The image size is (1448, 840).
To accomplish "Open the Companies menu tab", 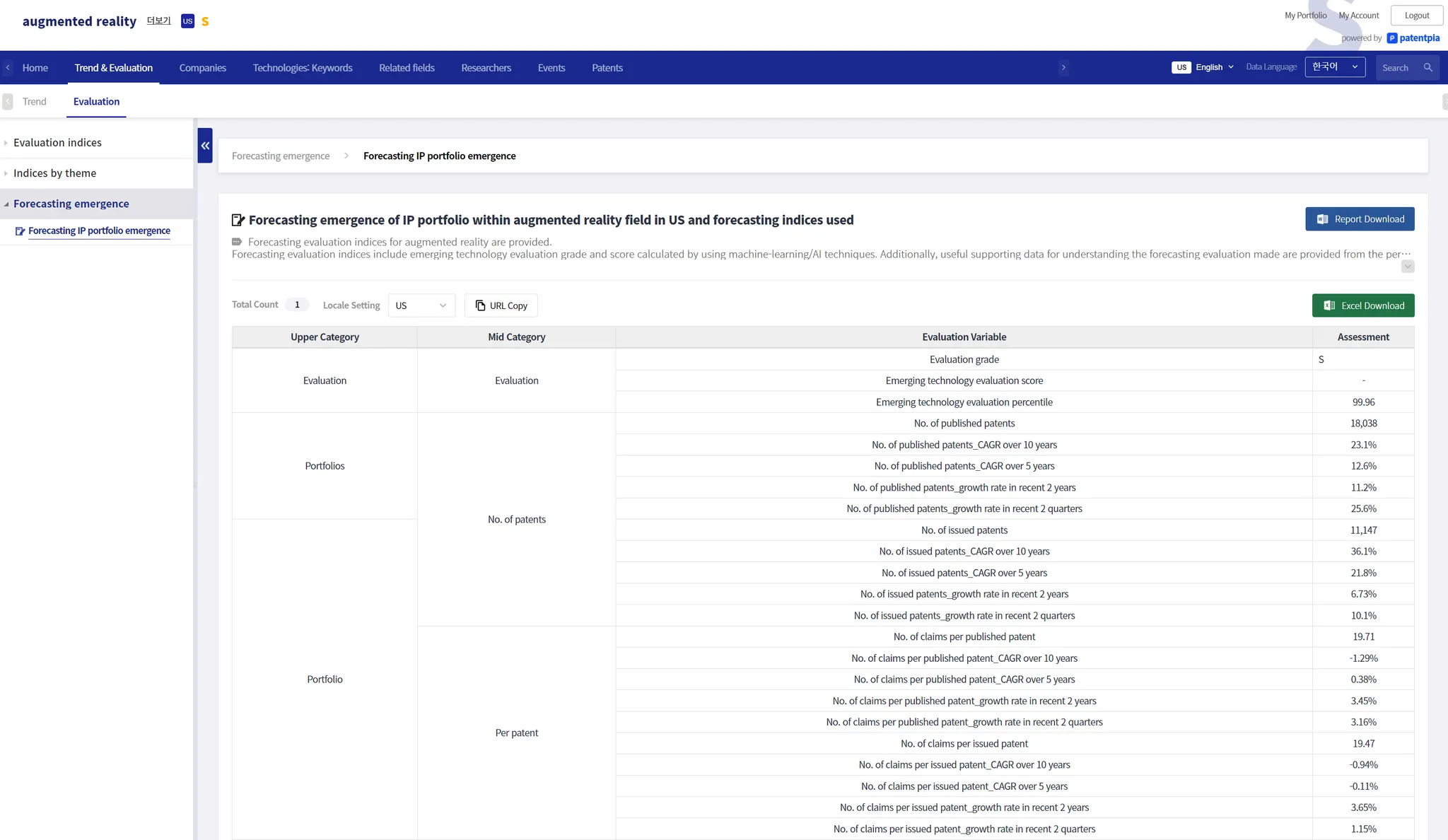I will tap(202, 68).
